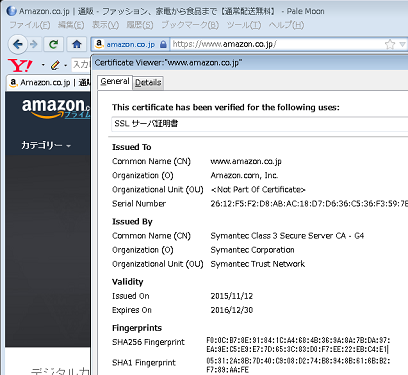
Task: Click the certificate serial number value
Action: [309, 203]
